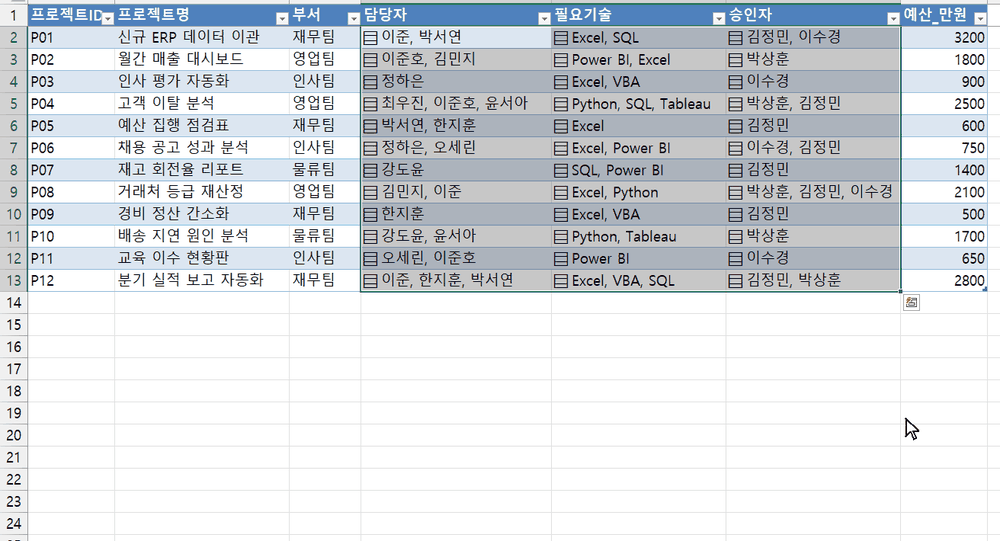1000x541 pixels.
Task: Click the list icon beside 최우진, 이준호, 윤서아
Action: point(370,104)
